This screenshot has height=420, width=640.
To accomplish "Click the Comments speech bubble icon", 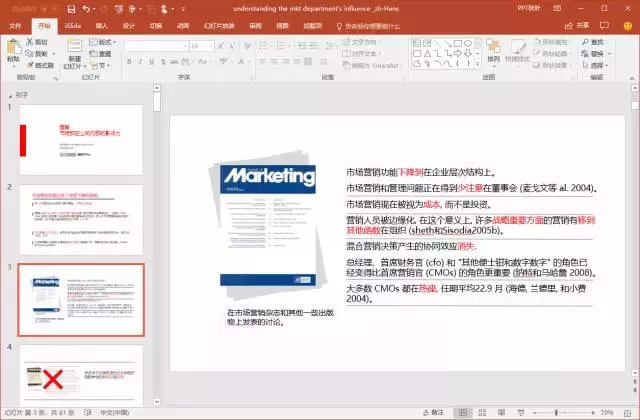I will point(604,26).
